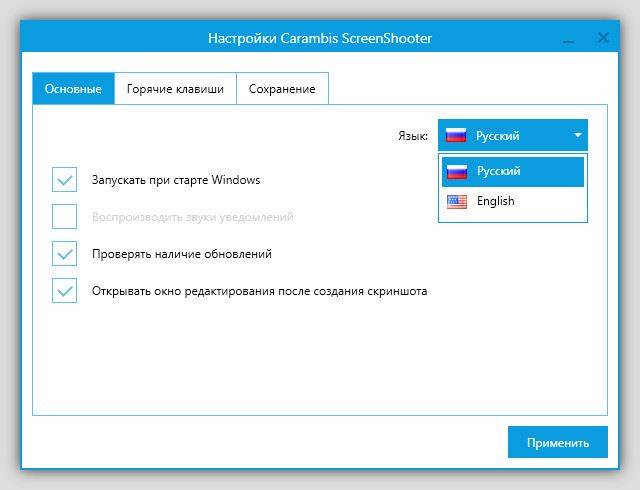Open the Сохранение tab
Viewport: 640px width, 490px height.
click(282, 89)
